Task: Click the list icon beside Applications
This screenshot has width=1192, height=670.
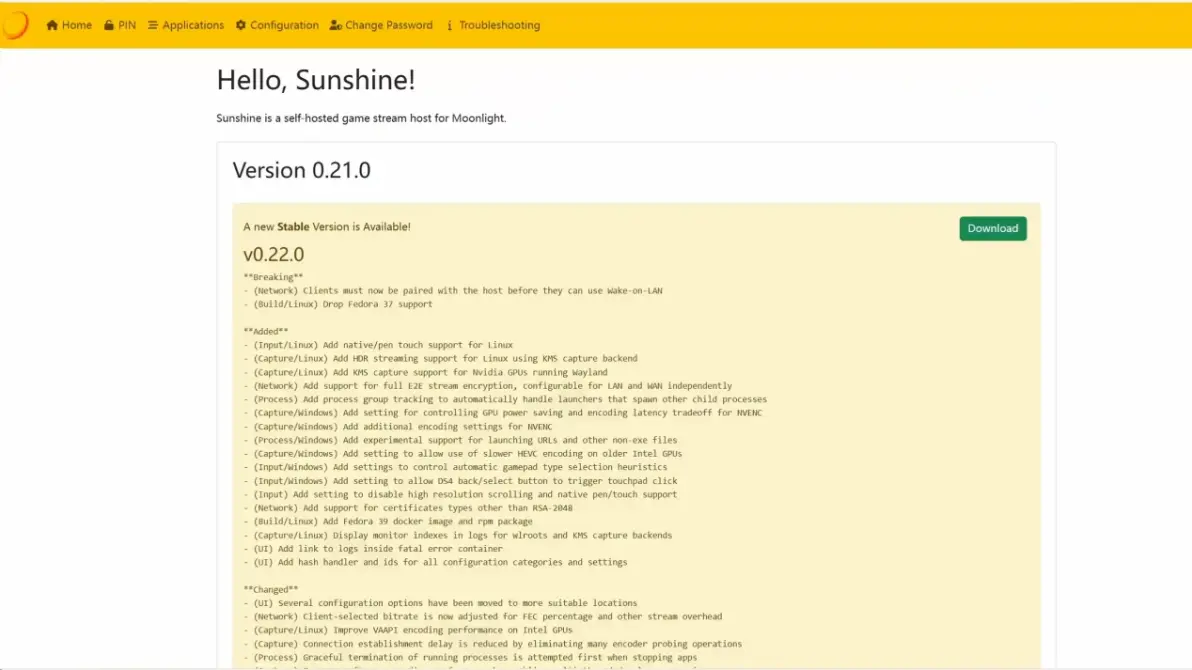Action: pos(153,25)
